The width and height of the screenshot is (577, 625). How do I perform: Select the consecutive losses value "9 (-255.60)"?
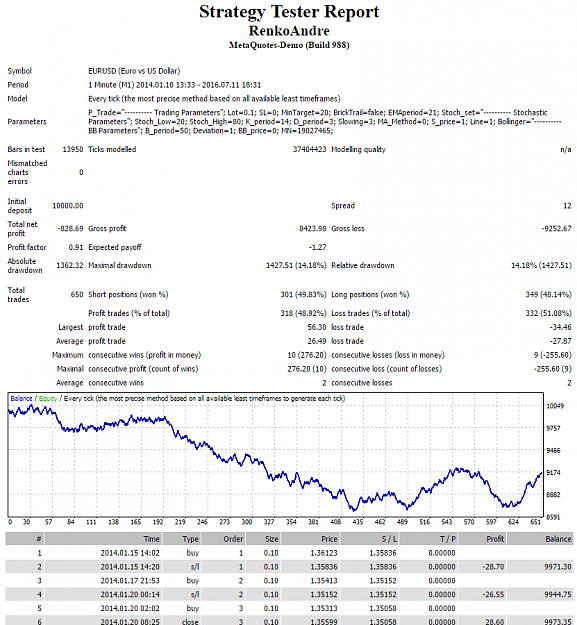(553, 355)
